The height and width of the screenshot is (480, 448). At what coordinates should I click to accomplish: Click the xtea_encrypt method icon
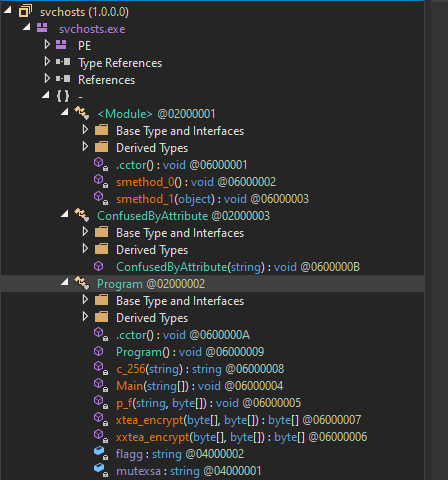coord(101,419)
